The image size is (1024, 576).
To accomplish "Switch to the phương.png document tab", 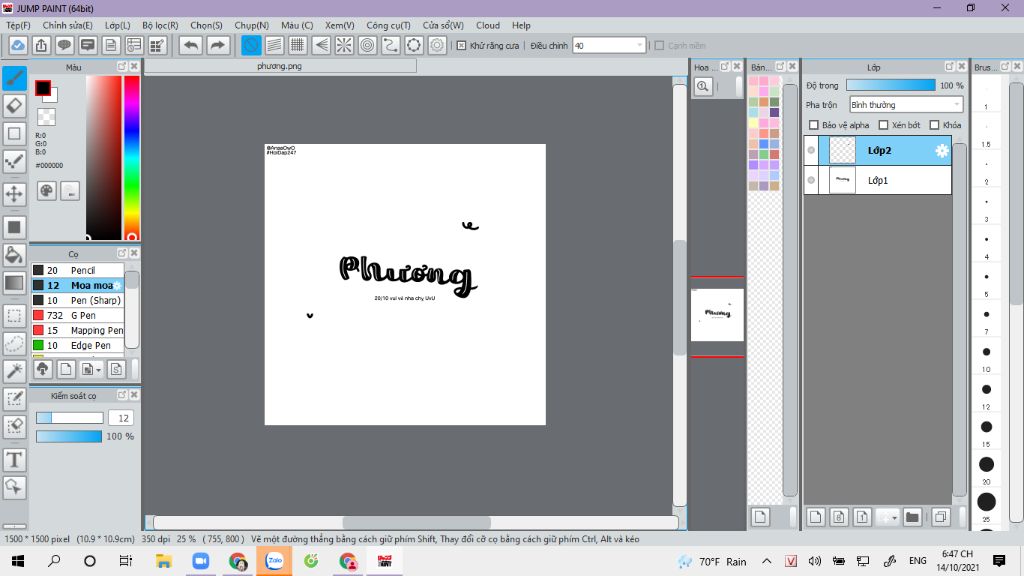I will pyautogui.click(x=280, y=66).
